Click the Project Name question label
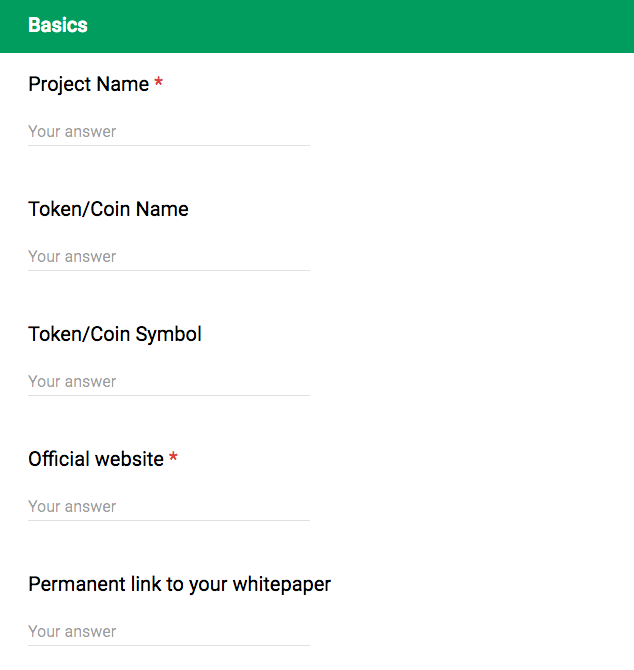The width and height of the screenshot is (634, 670). 88,84
